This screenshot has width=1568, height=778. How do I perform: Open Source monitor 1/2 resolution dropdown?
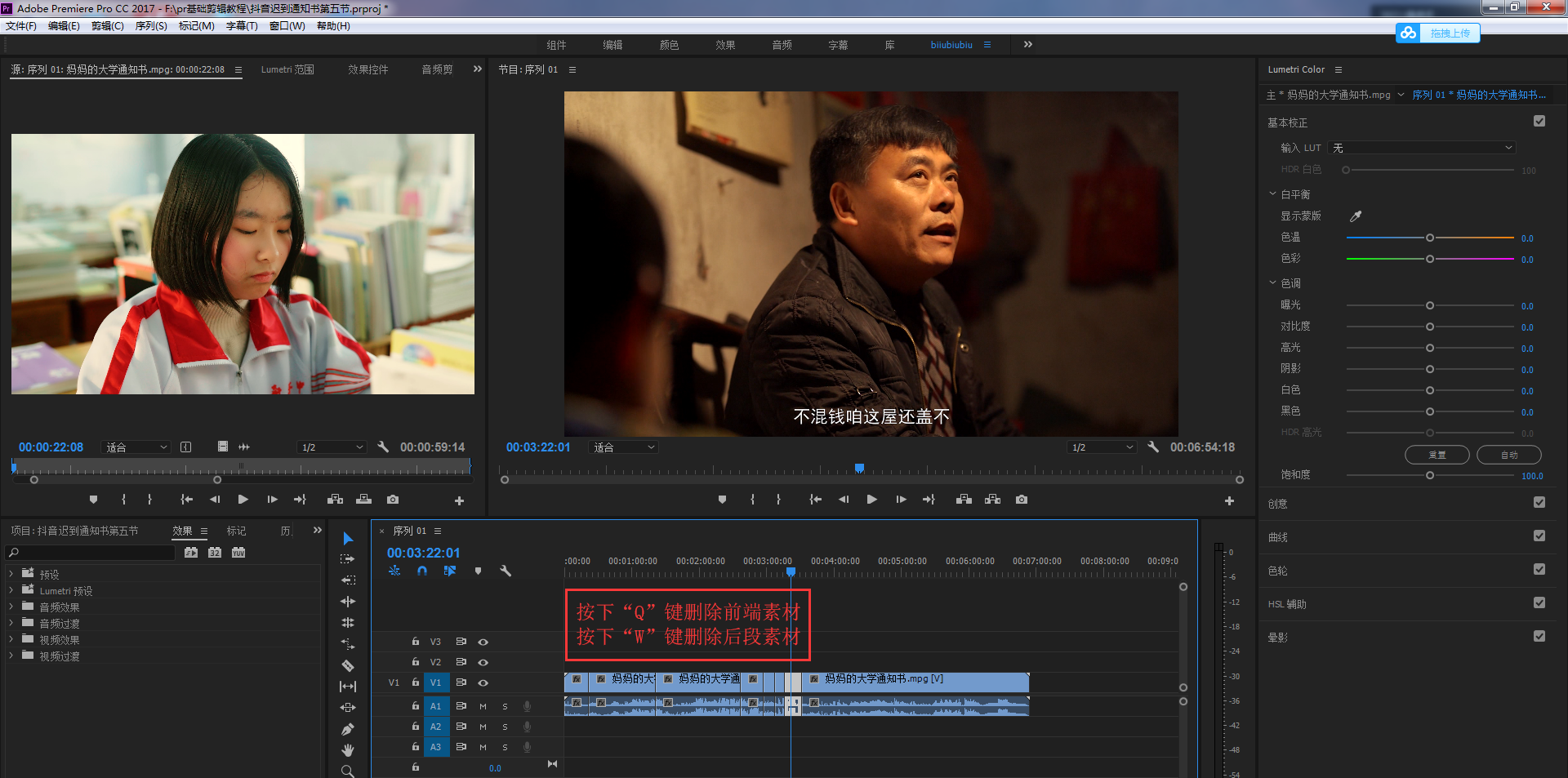[332, 447]
